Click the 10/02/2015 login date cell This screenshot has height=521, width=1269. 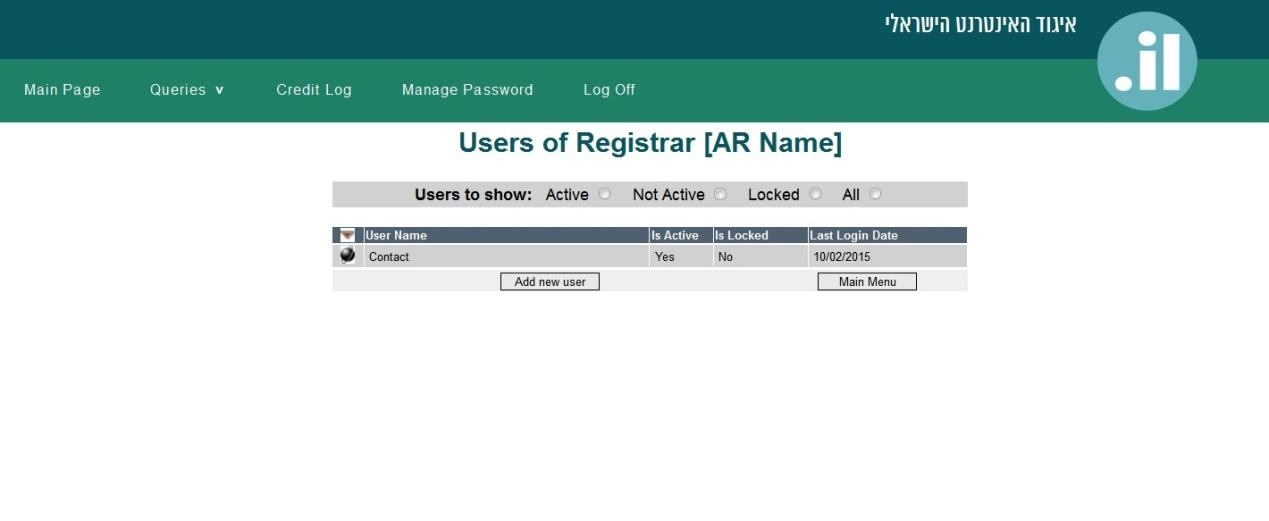click(x=887, y=257)
